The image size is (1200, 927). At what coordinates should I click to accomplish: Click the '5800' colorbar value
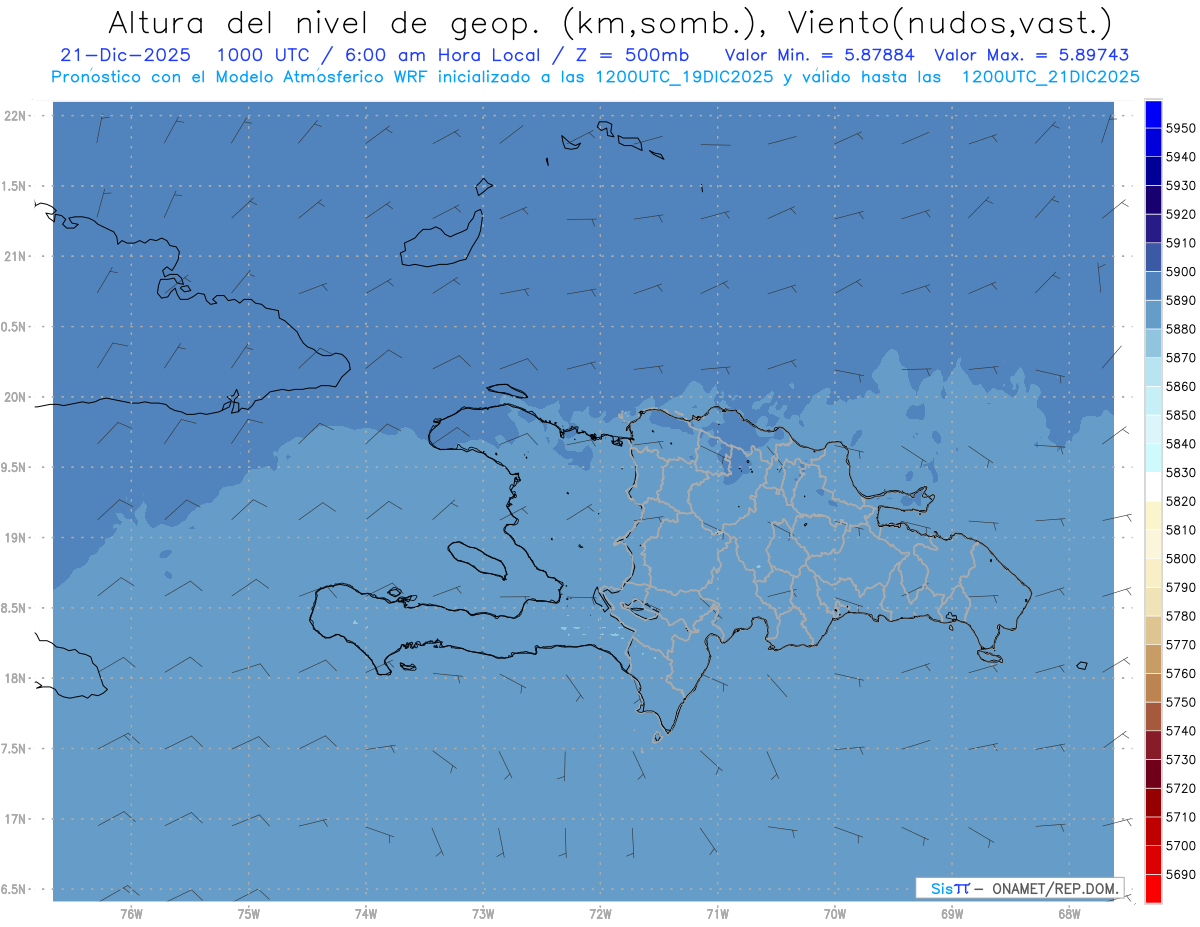[x=1180, y=558]
